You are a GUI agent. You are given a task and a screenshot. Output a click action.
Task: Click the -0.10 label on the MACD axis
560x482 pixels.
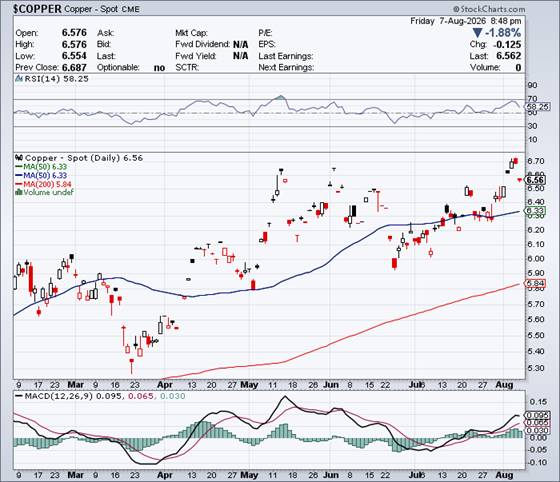click(537, 462)
